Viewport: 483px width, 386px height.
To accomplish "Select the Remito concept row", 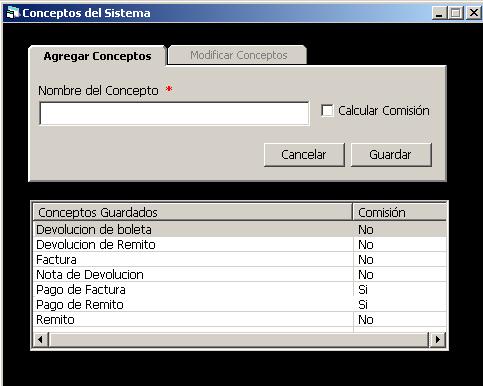I will click(x=240, y=319).
